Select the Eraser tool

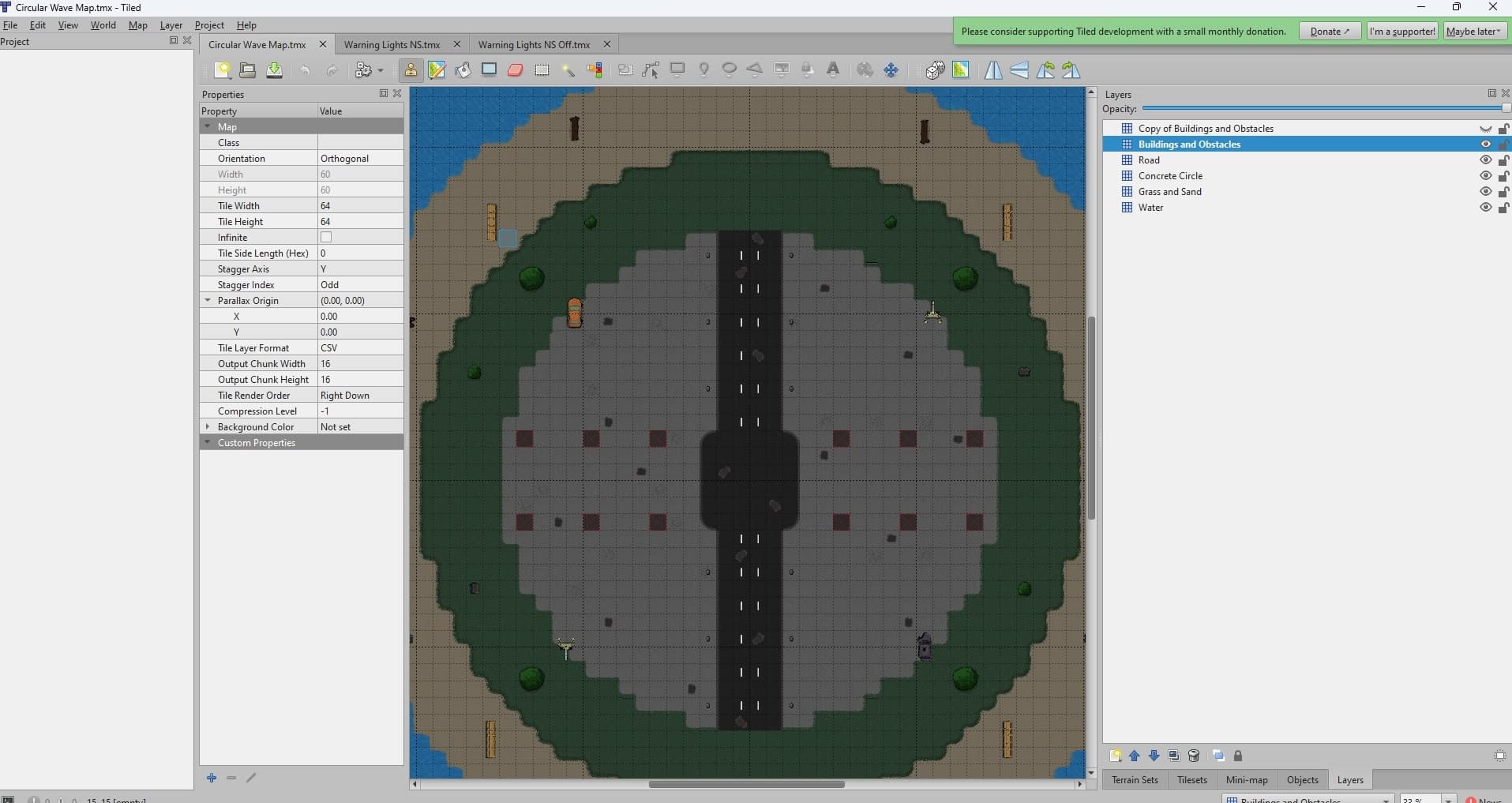coord(516,70)
